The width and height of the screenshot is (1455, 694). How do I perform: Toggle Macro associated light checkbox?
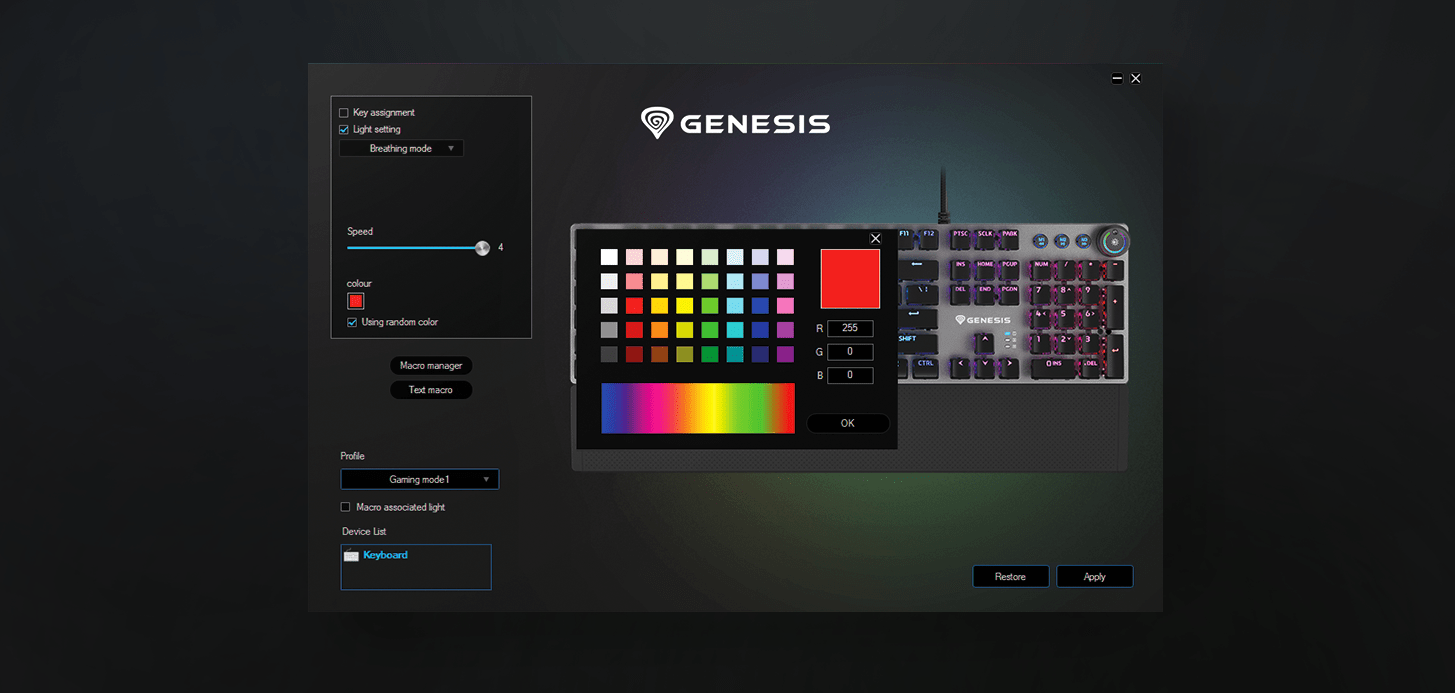click(346, 507)
